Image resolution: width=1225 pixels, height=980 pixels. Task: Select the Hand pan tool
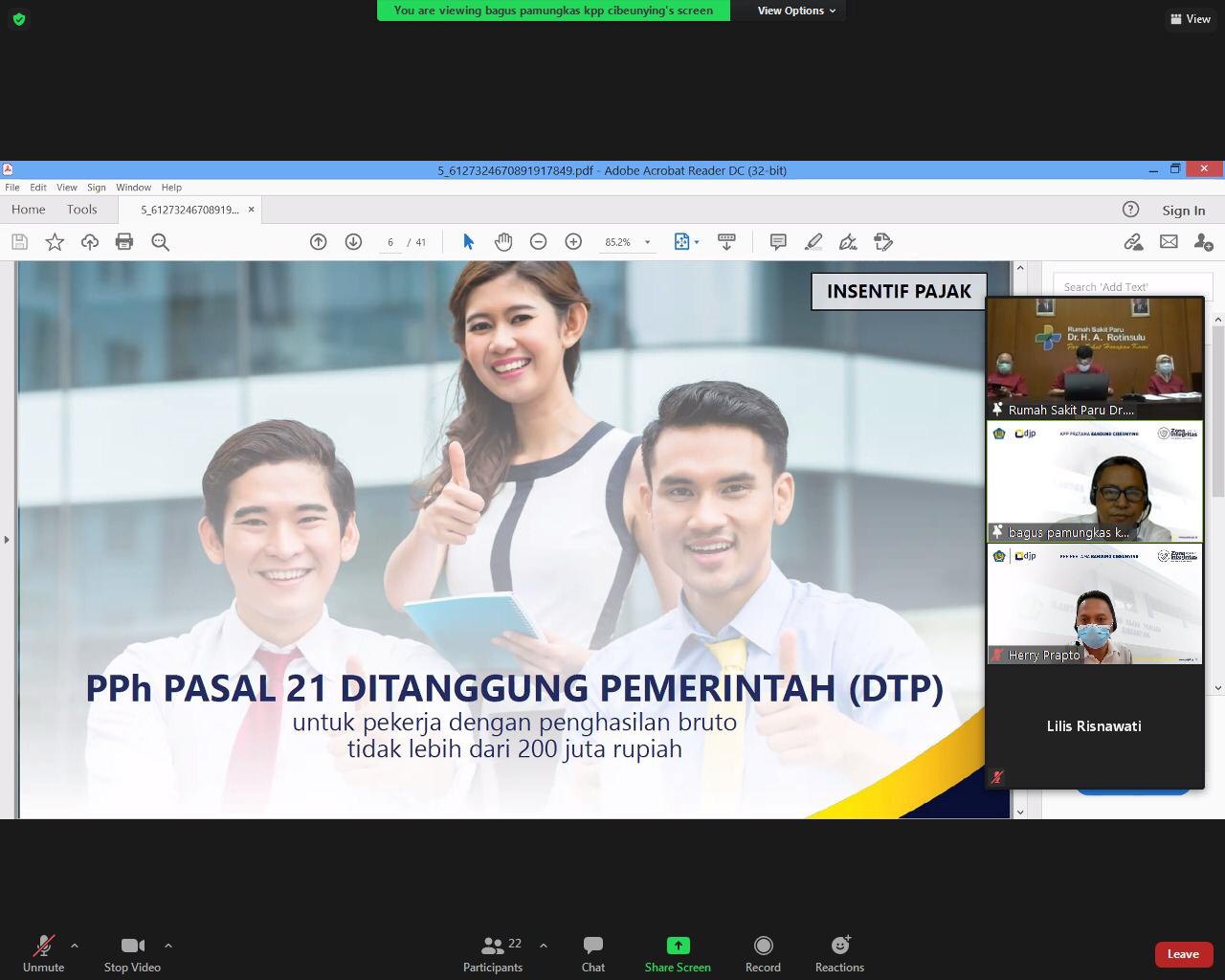point(503,242)
